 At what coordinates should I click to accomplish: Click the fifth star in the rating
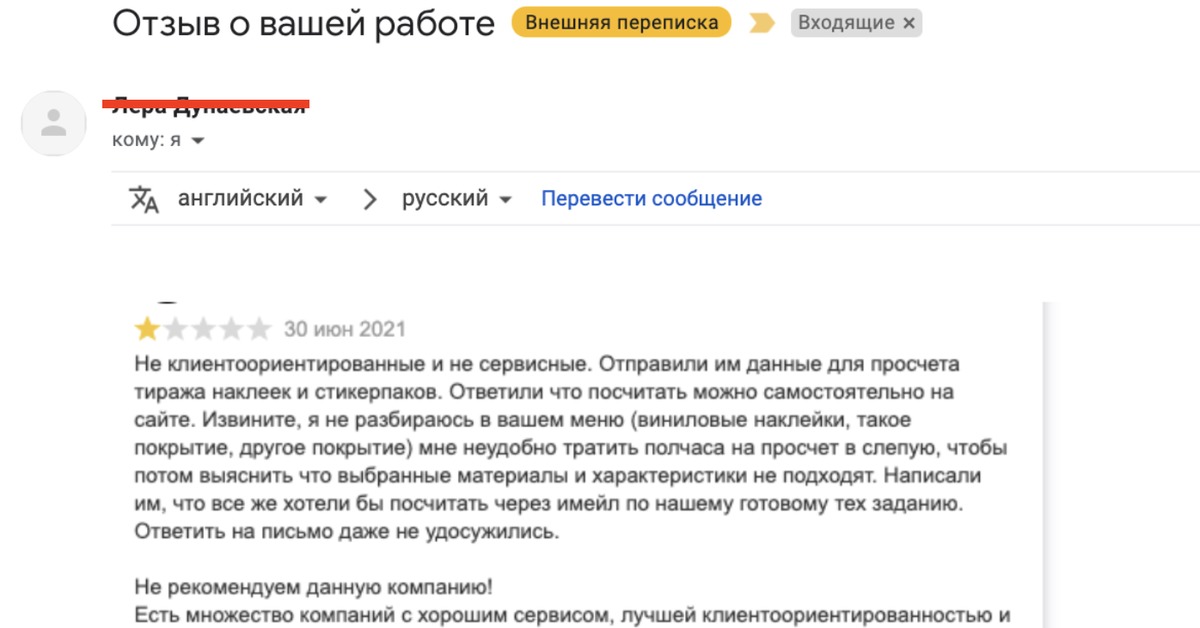click(x=259, y=329)
